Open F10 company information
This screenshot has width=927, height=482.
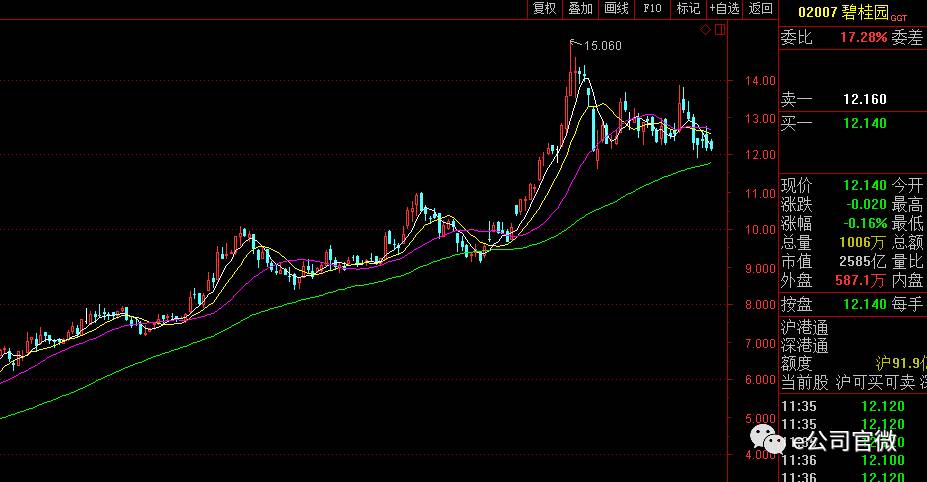[x=652, y=9]
